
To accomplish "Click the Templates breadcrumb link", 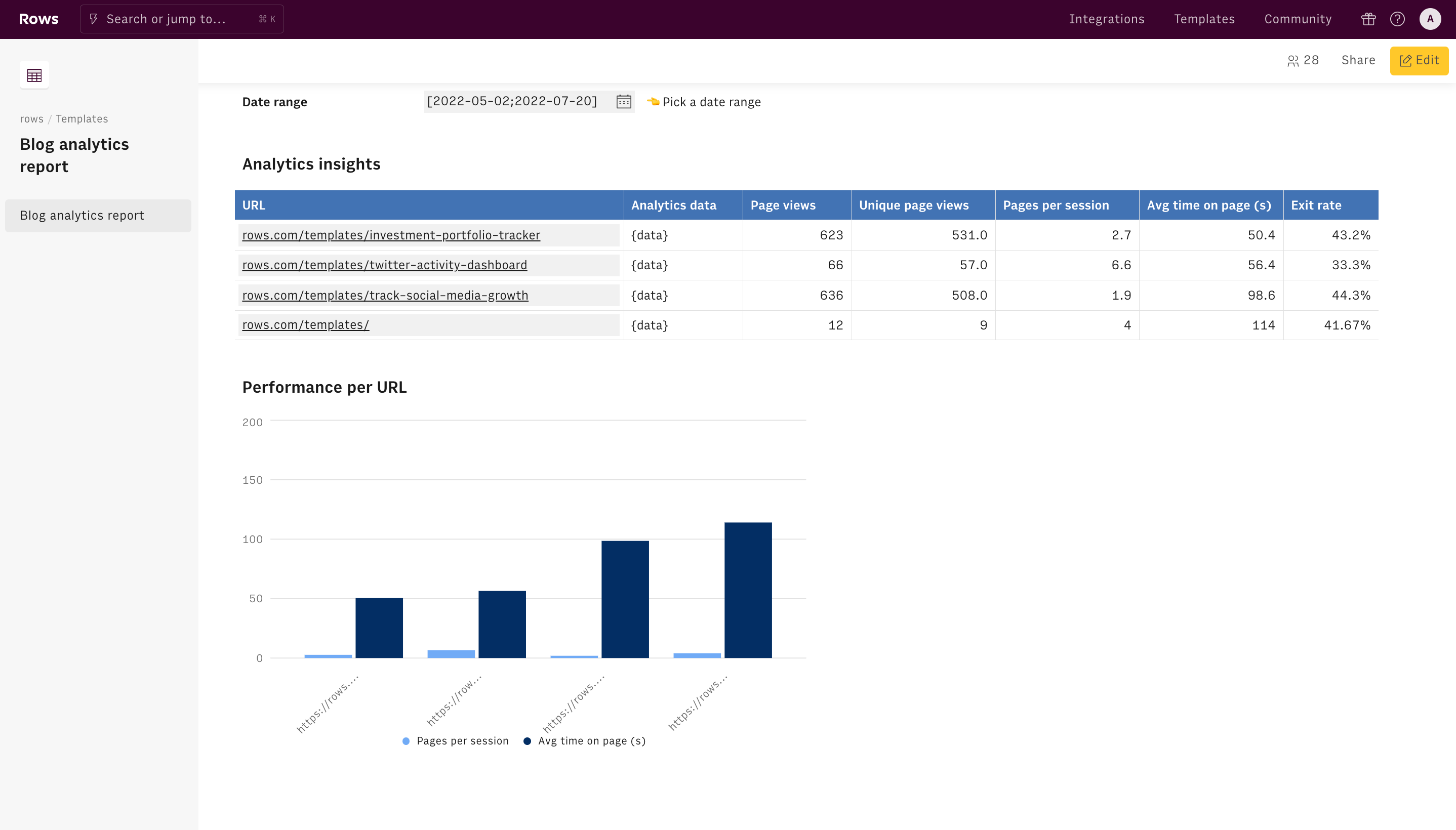I will pos(82,118).
